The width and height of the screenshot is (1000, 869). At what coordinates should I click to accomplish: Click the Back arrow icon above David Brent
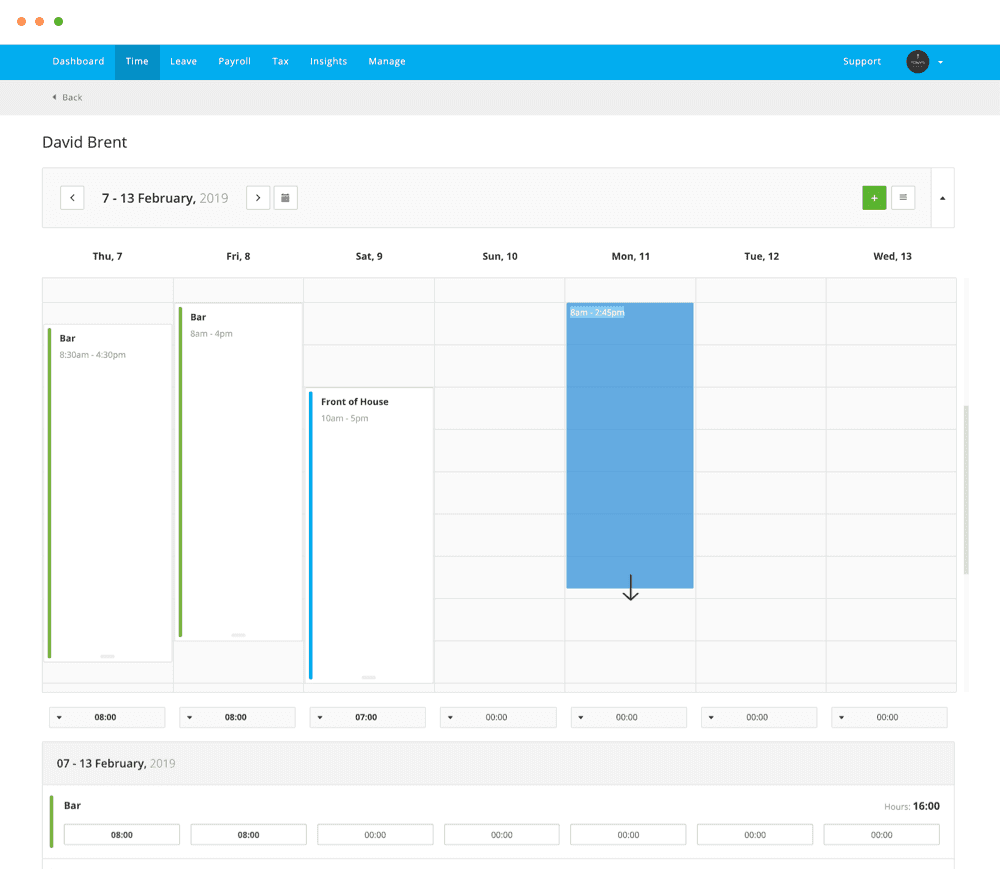click(53, 97)
